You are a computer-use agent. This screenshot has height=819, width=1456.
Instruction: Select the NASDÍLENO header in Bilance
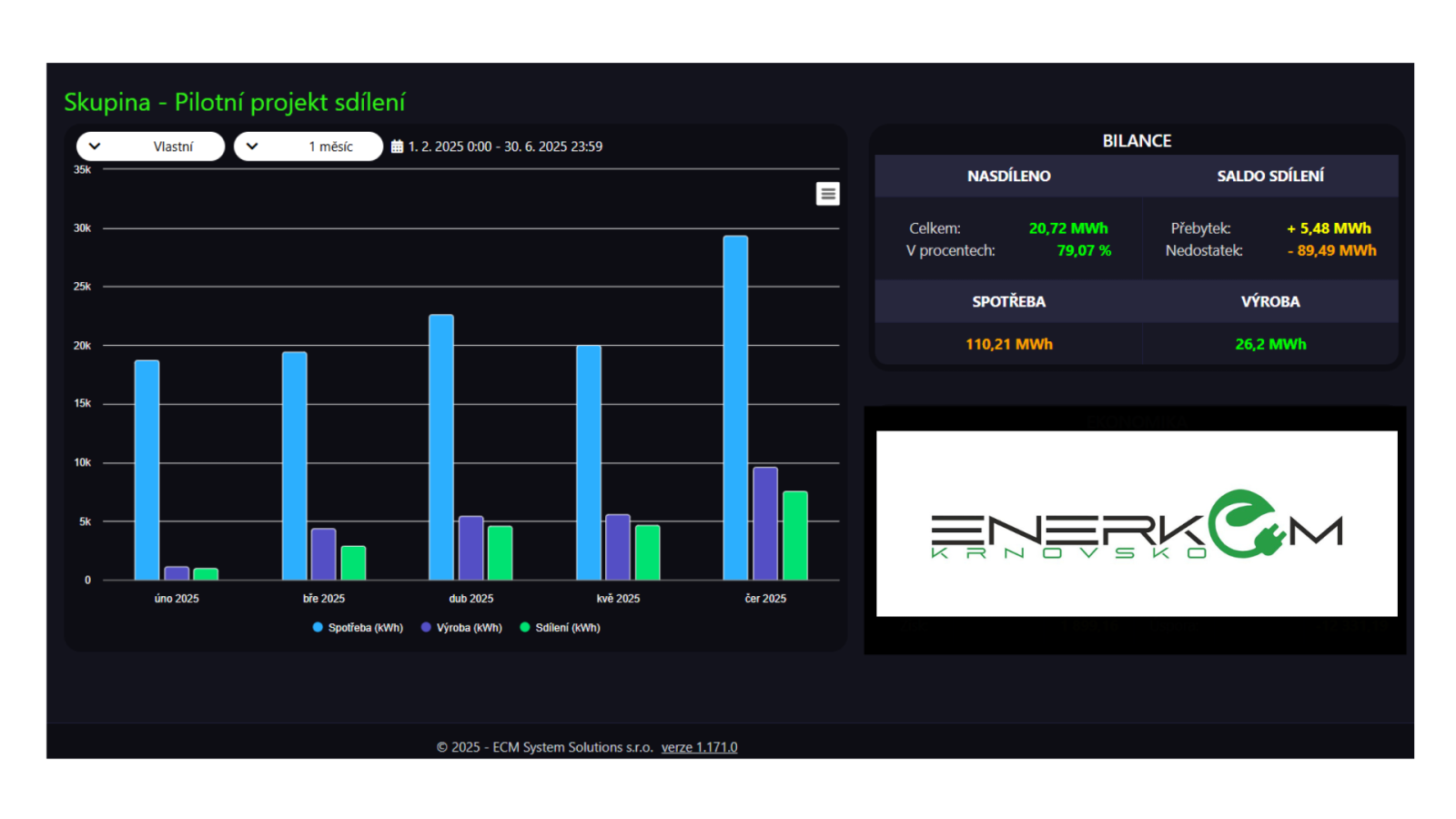coord(1008,176)
